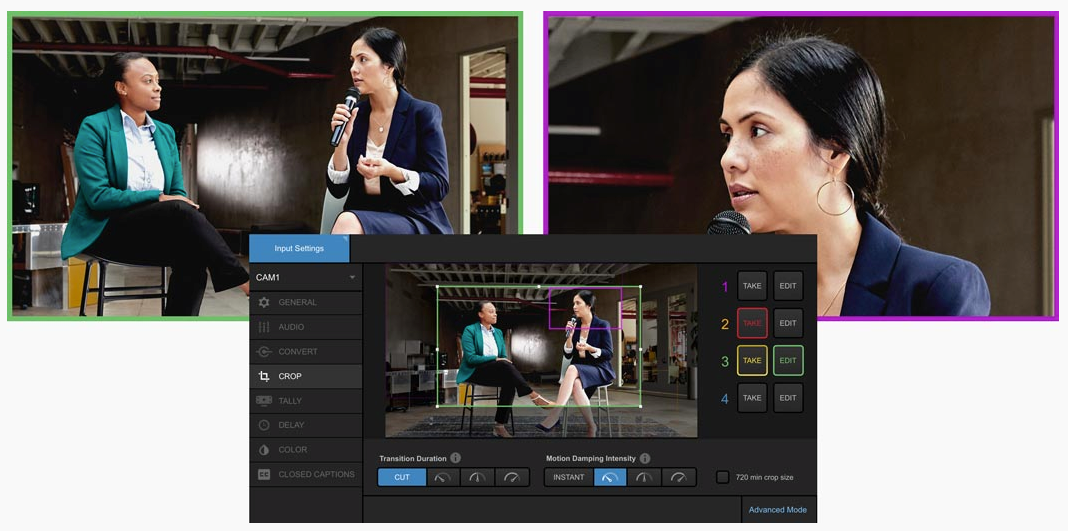Open the TALLY settings label

(x=290, y=400)
